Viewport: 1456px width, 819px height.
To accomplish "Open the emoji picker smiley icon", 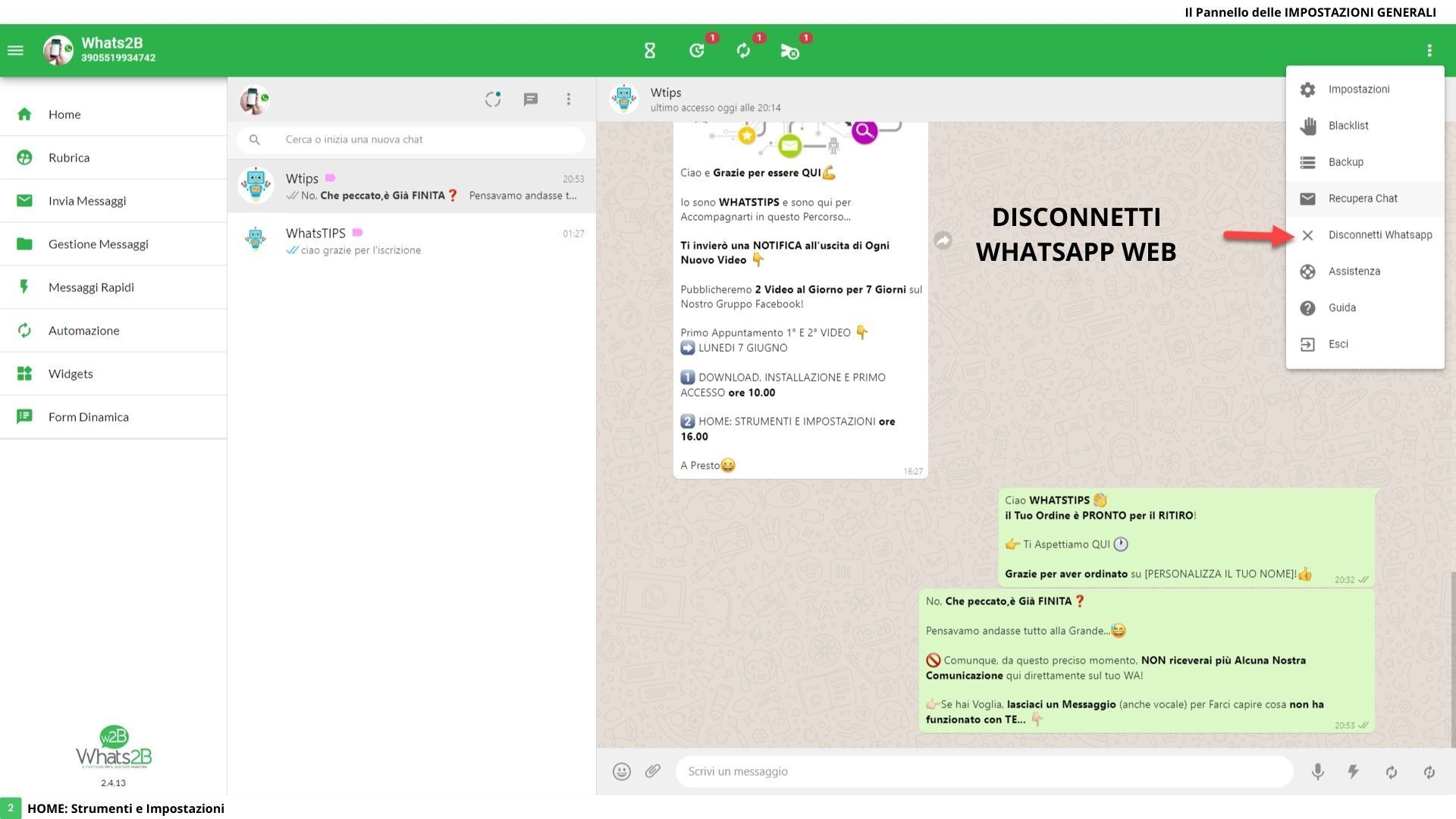I will [x=622, y=772].
